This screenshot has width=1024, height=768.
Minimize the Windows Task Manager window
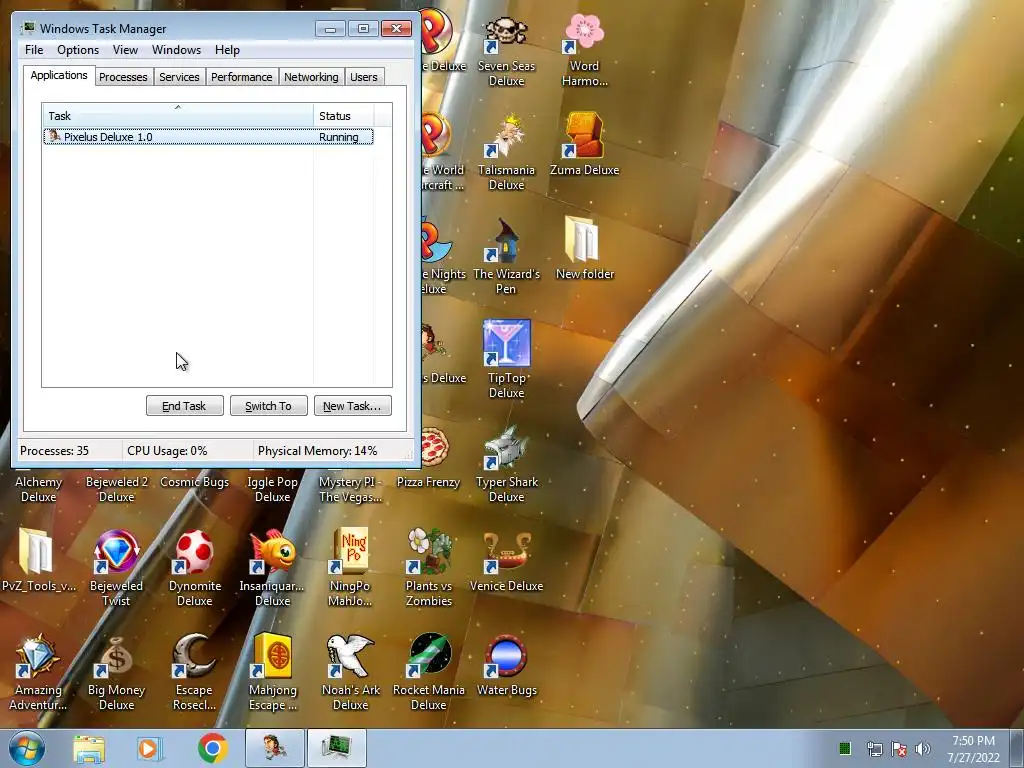[330, 29]
